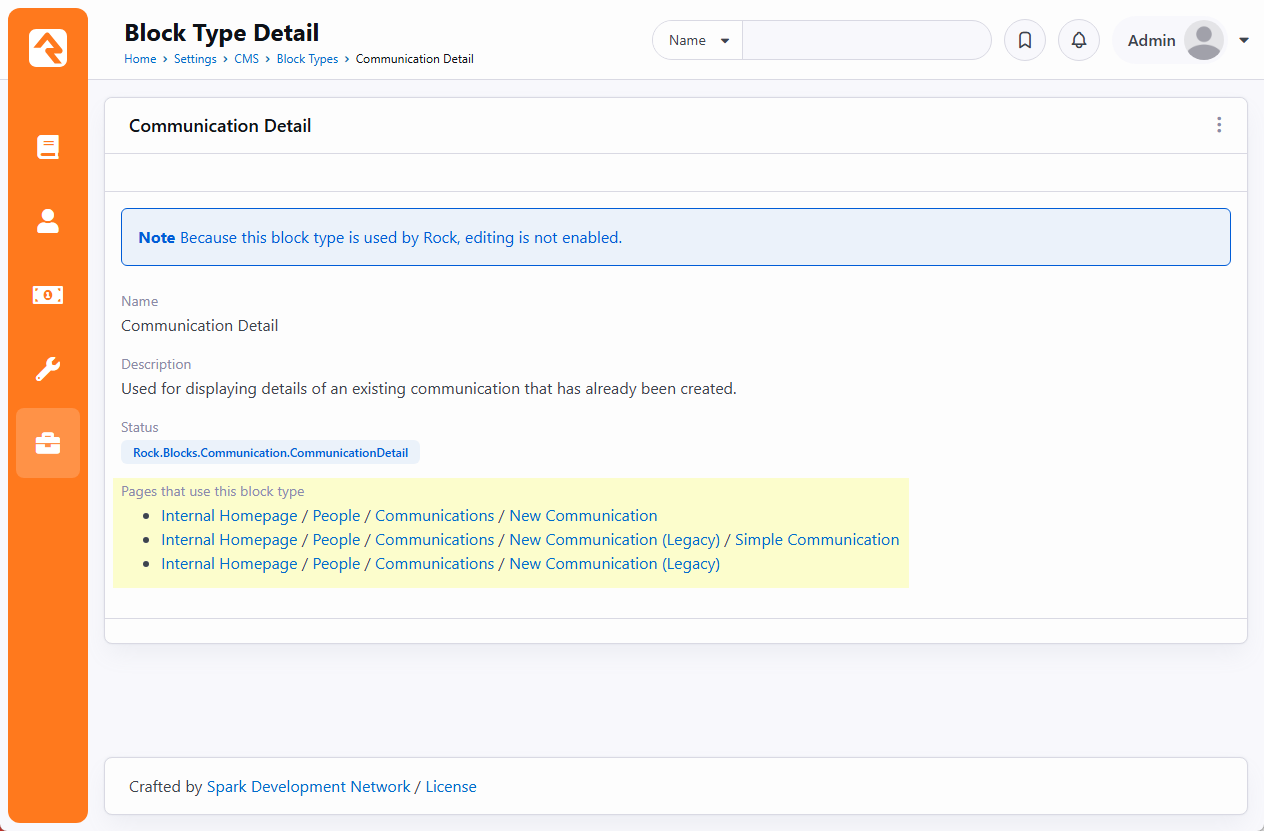The height and width of the screenshot is (831, 1264).
Task: Click the Simple Communication page link
Action: [x=817, y=539]
